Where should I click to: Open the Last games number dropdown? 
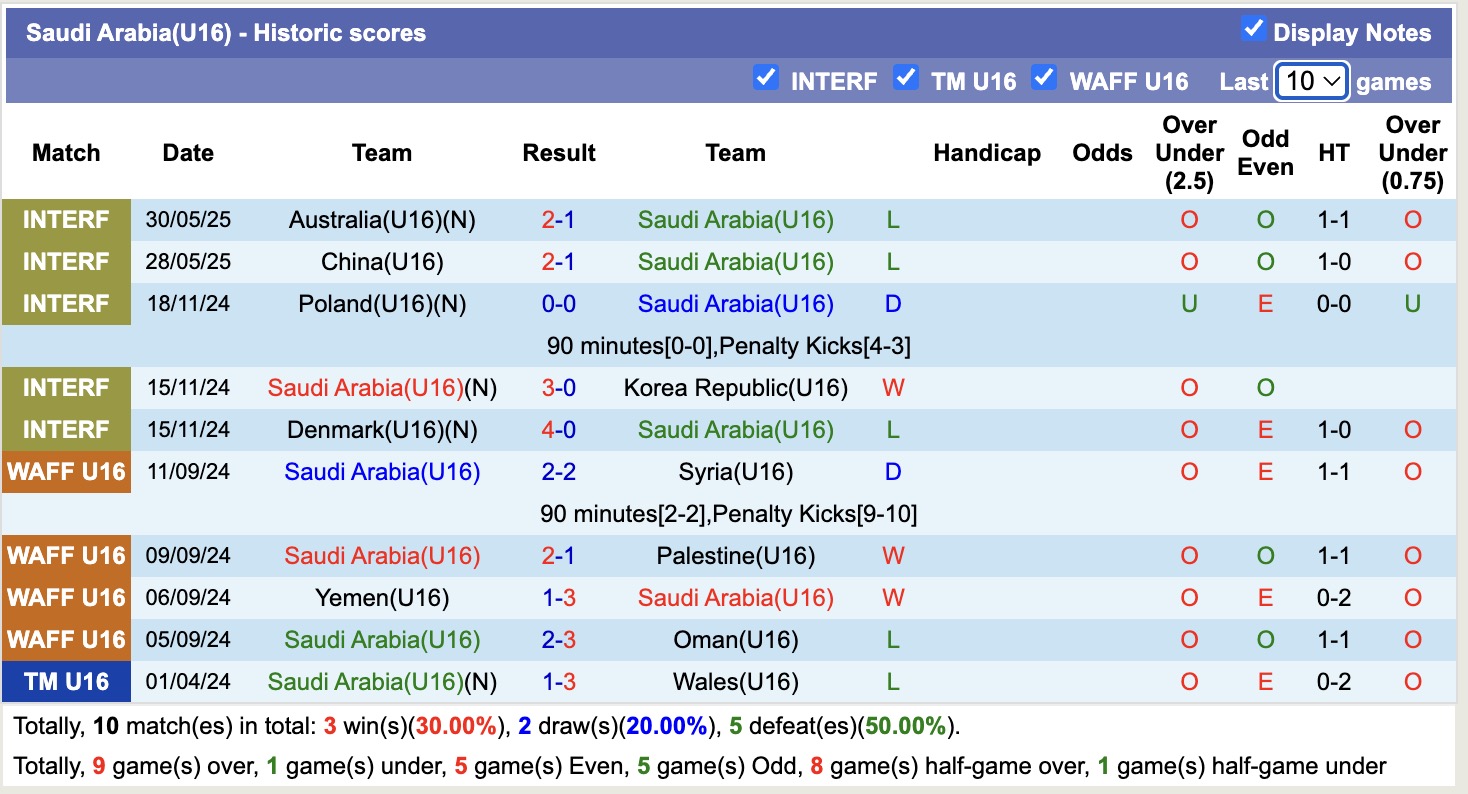pyautogui.click(x=1311, y=81)
